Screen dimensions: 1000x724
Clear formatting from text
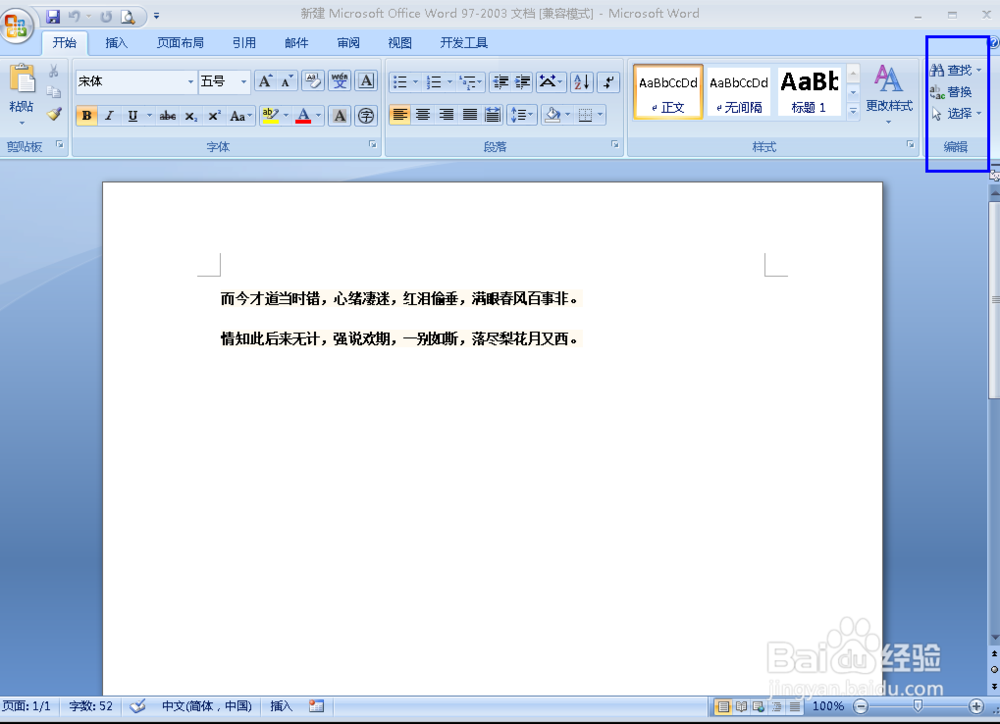[x=312, y=81]
